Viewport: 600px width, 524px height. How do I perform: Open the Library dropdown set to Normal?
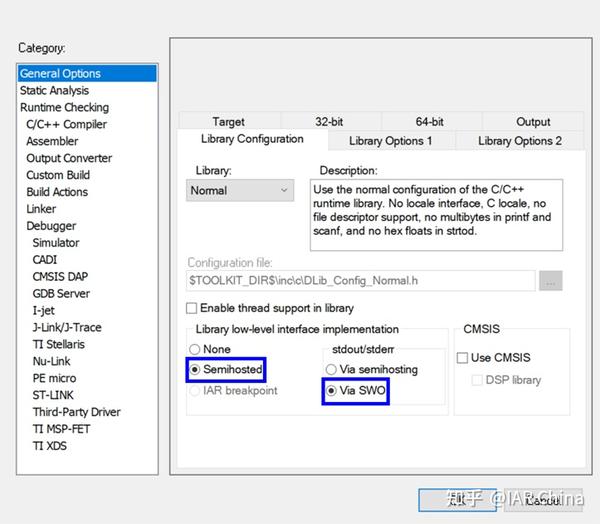pyautogui.click(x=240, y=190)
